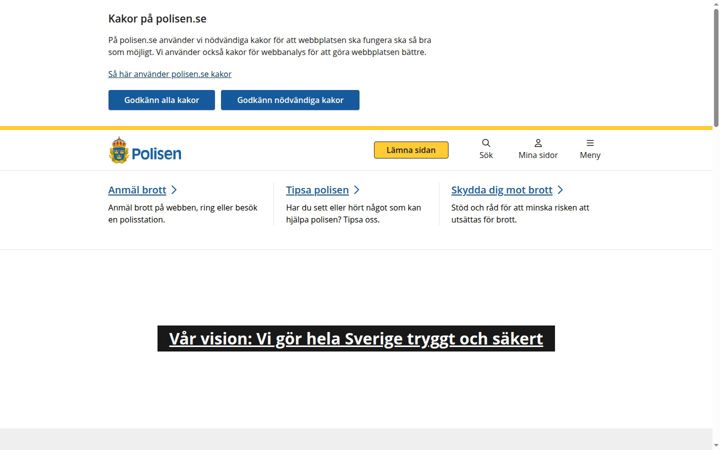This screenshot has width=720, height=450.
Task: Click the page vertical scrollbar thumb
Action: (716, 67)
